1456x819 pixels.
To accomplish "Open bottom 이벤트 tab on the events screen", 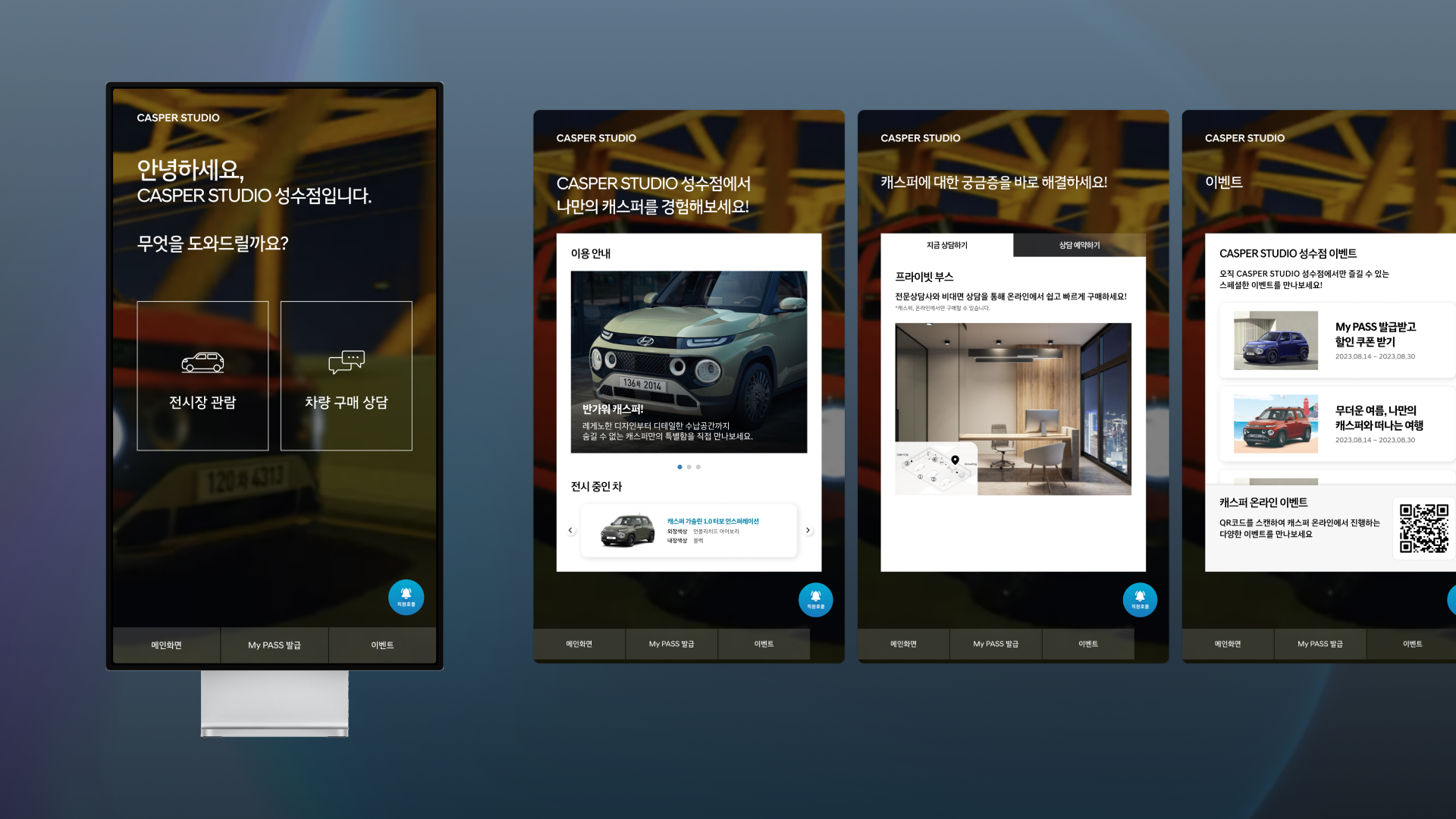I will point(1412,644).
